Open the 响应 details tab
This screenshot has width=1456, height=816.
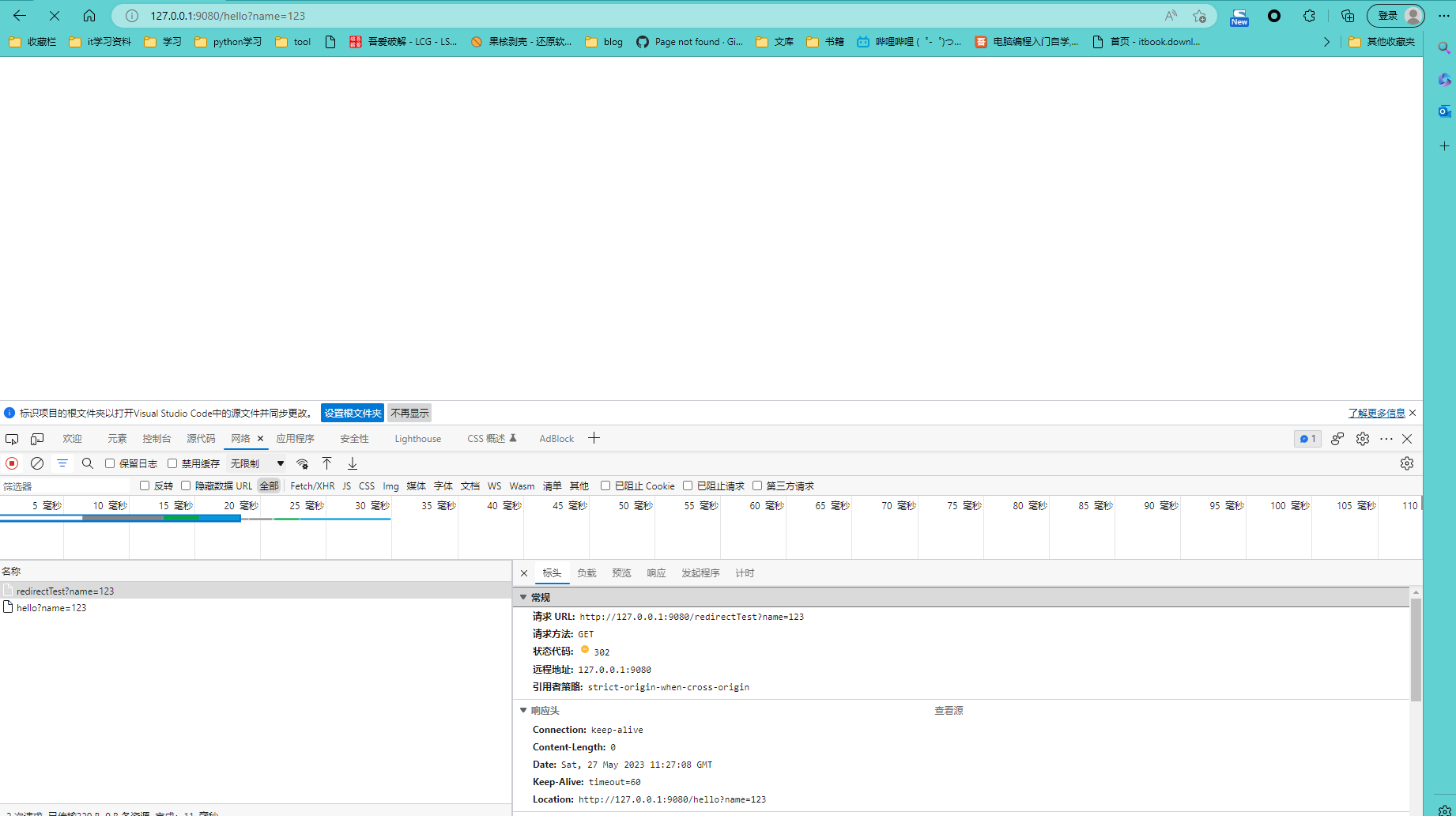(656, 573)
